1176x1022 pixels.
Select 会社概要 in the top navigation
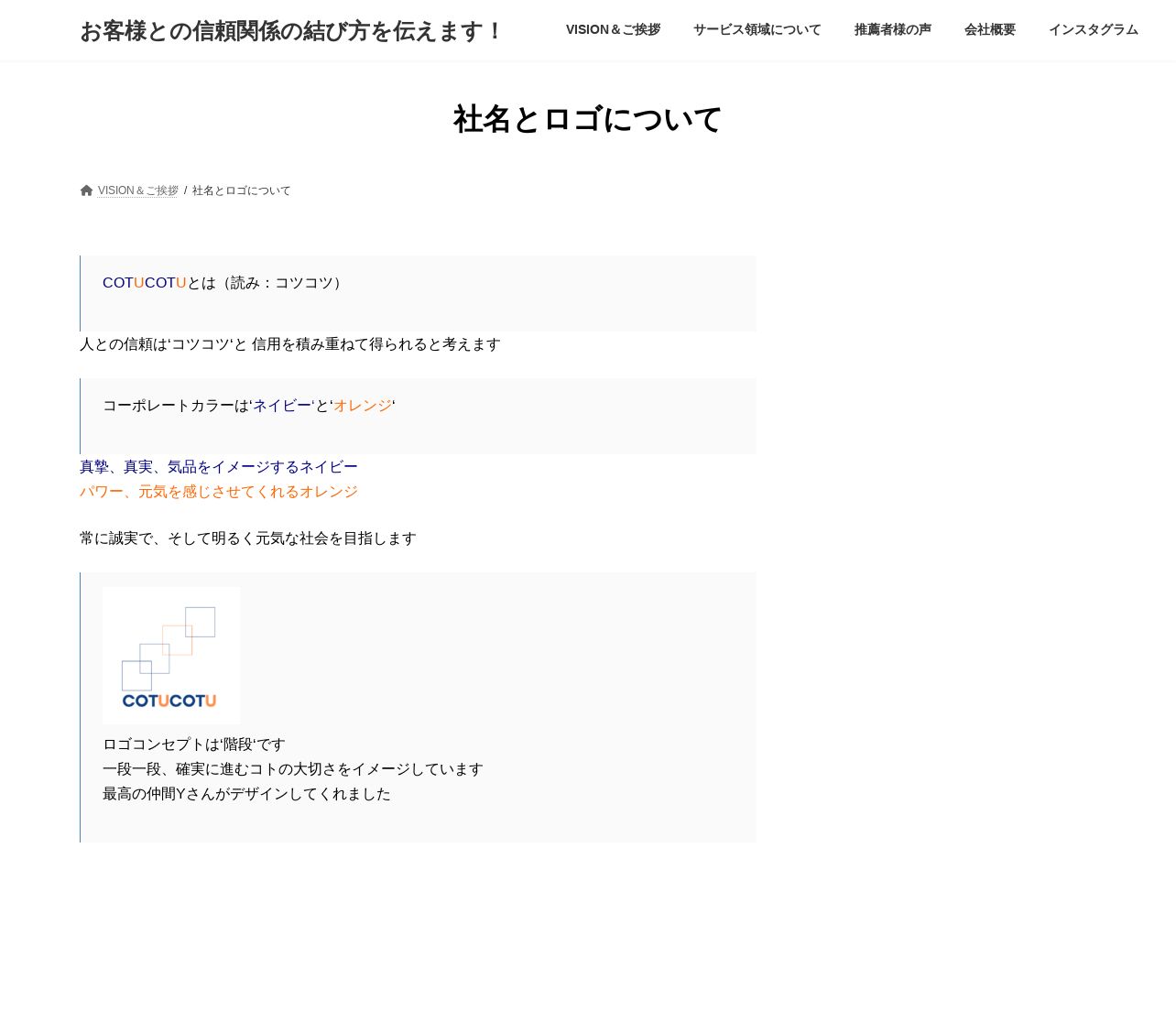click(x=990, y=29)
